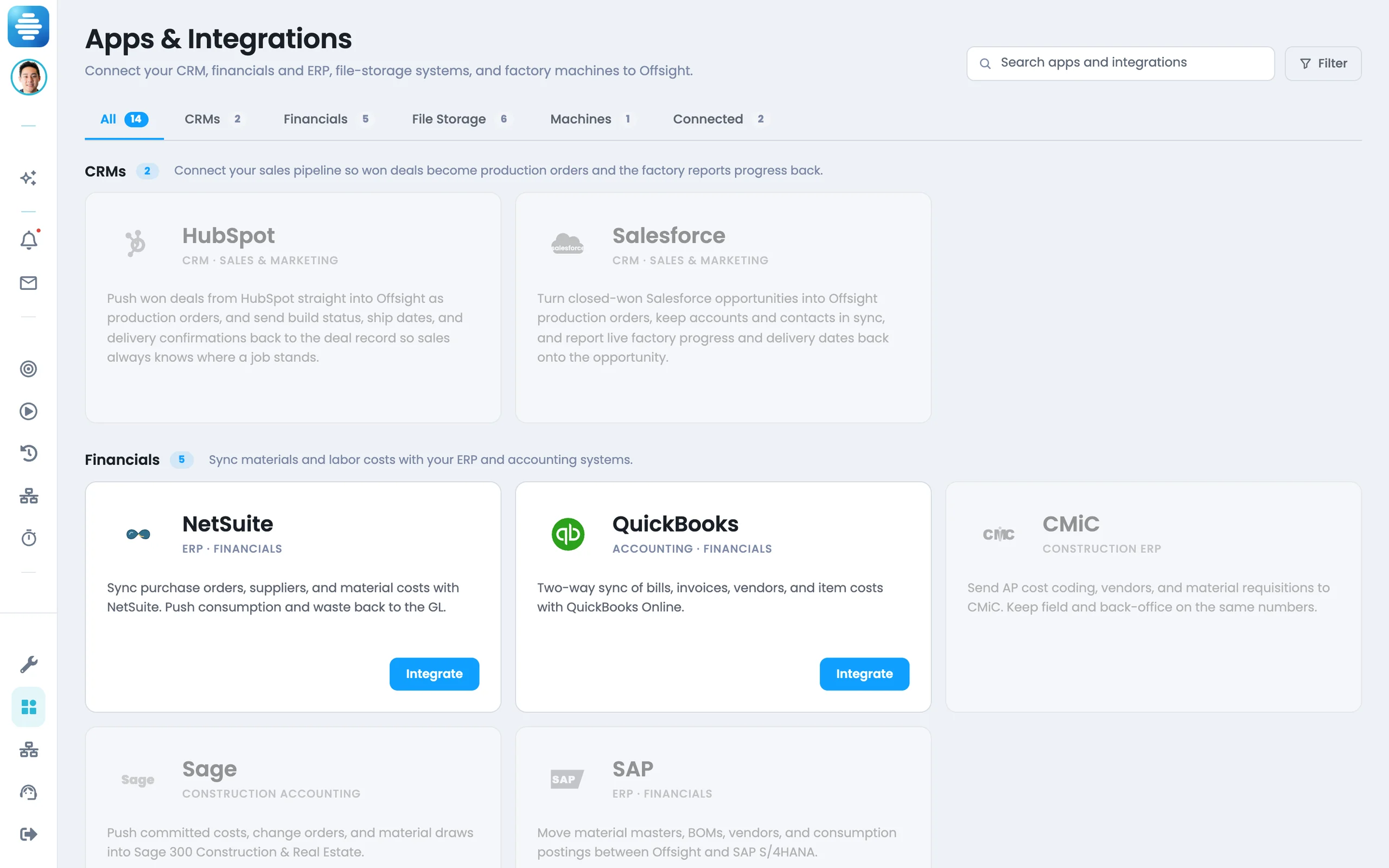The image size is (1389, 868).
Task: Select the All tab
Action: click(x=124, y=119)
